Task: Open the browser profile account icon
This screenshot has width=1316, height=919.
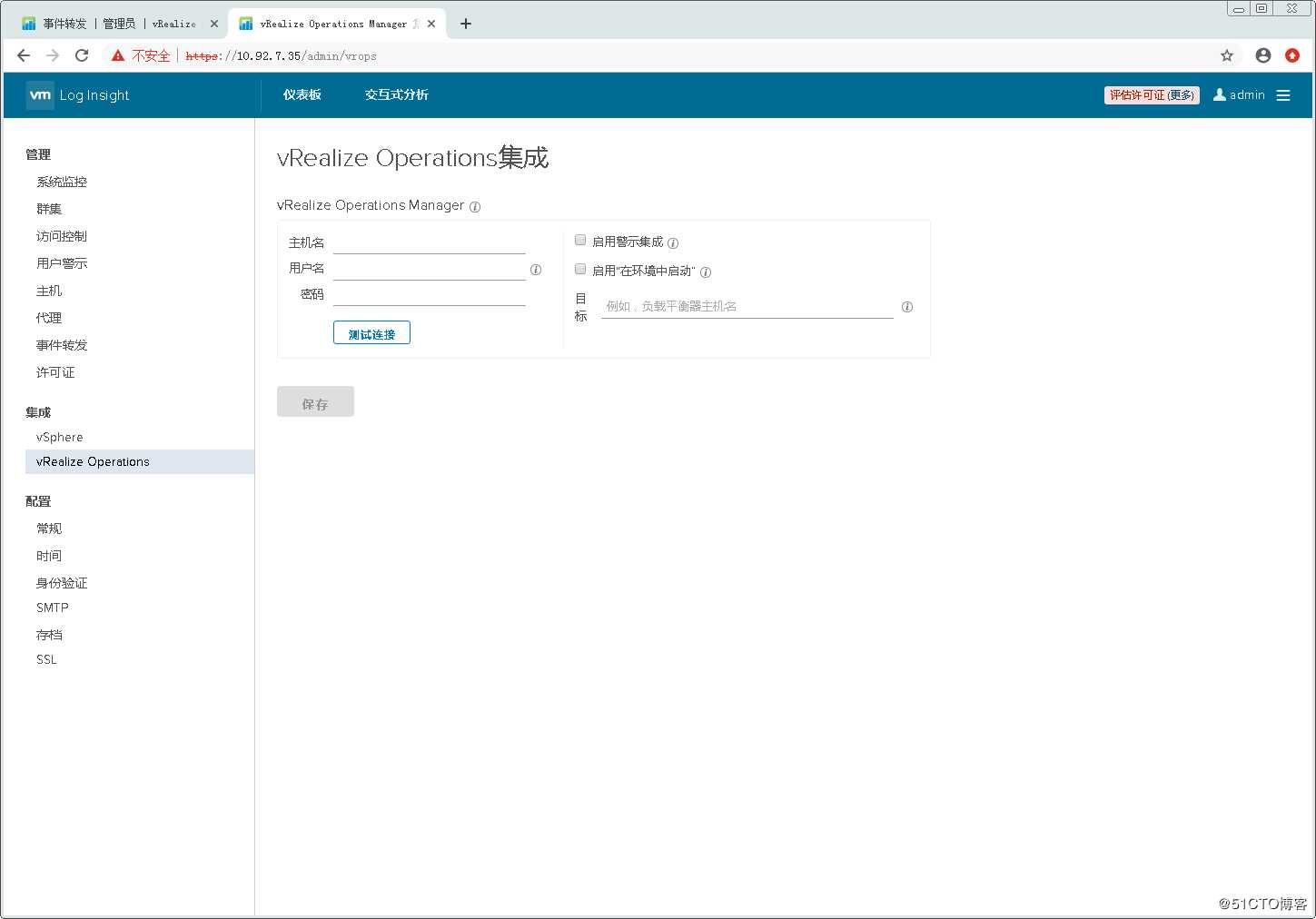Action: 1263,55
